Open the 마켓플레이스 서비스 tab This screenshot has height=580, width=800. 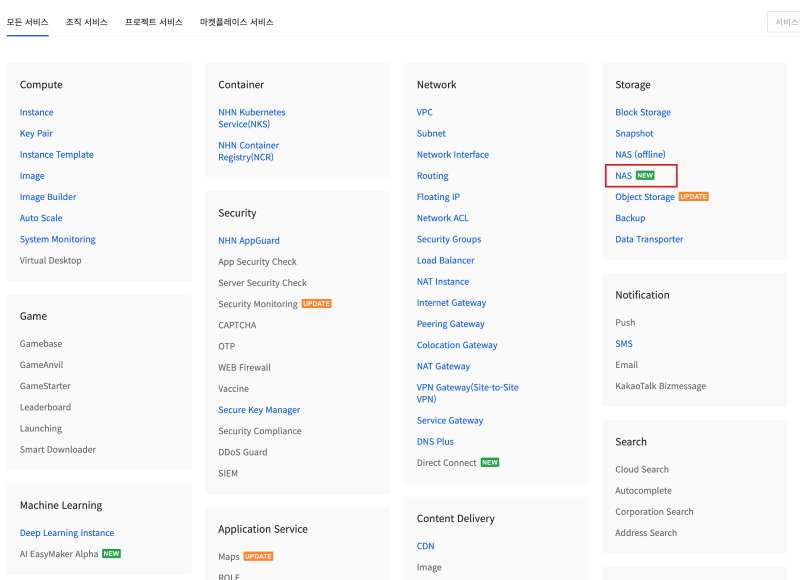237,22
